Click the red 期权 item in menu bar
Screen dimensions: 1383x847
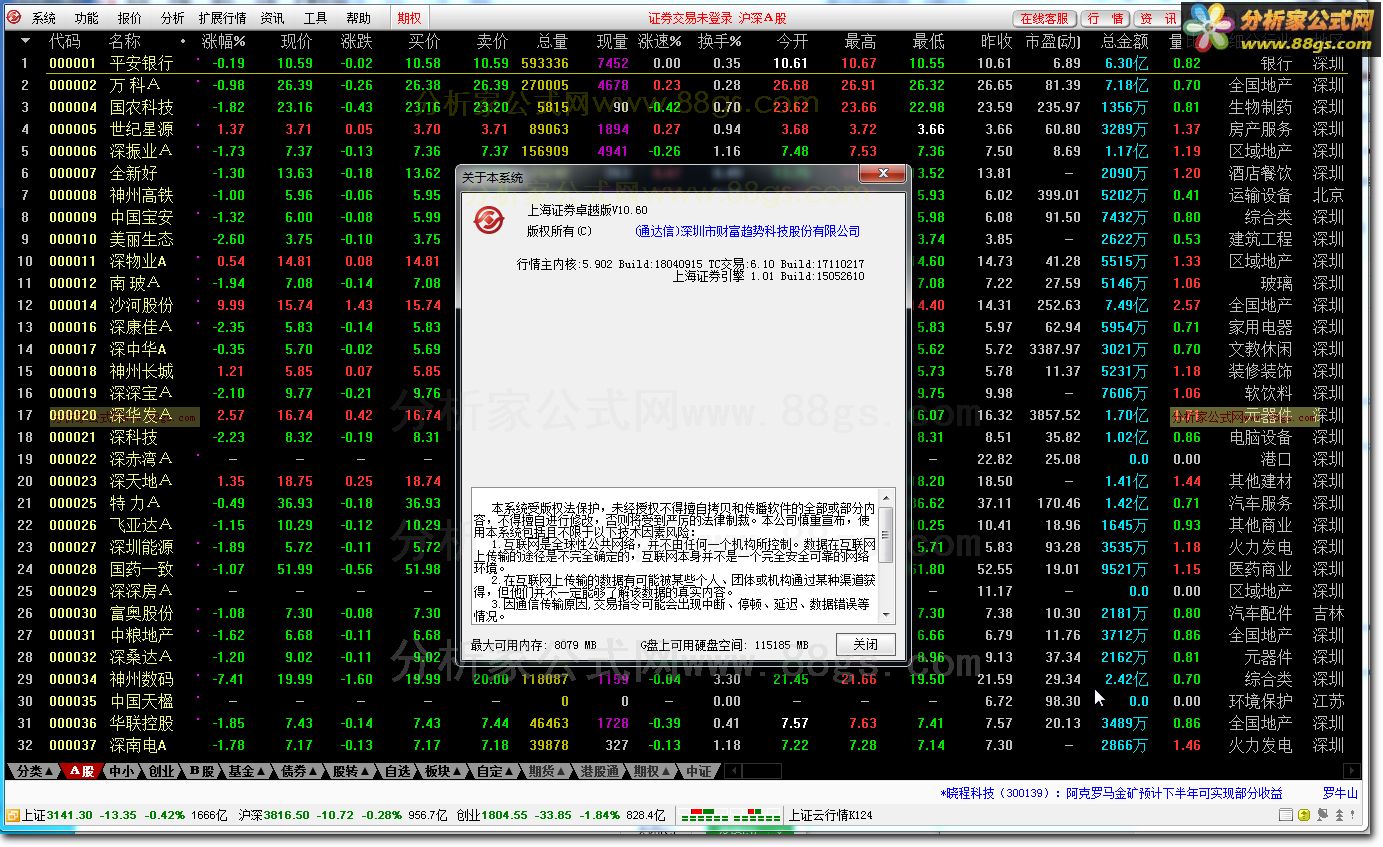coord(408,18)
